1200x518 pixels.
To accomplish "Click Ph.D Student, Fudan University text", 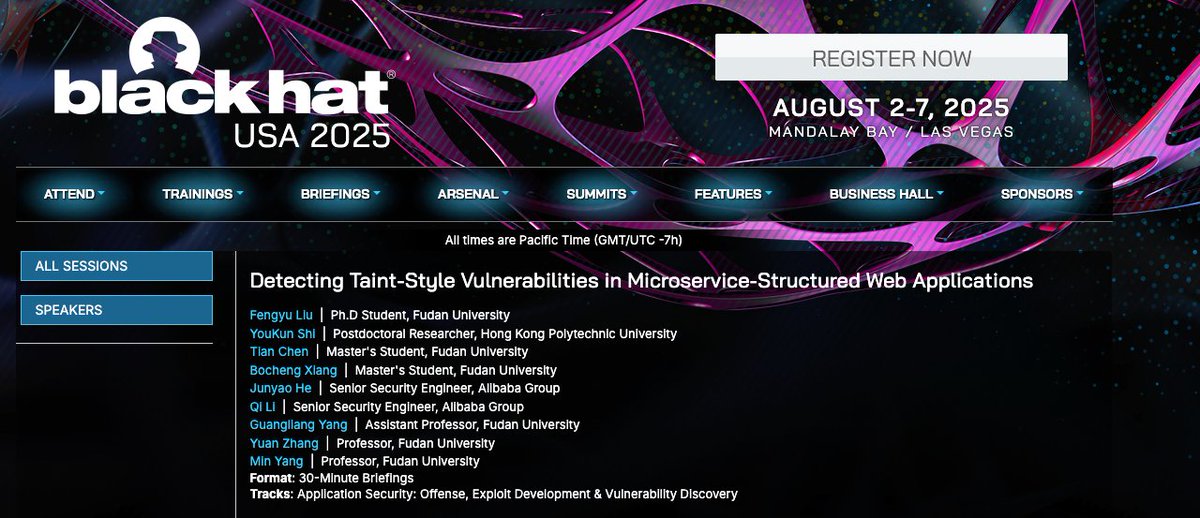I will (x=420, y=315).
